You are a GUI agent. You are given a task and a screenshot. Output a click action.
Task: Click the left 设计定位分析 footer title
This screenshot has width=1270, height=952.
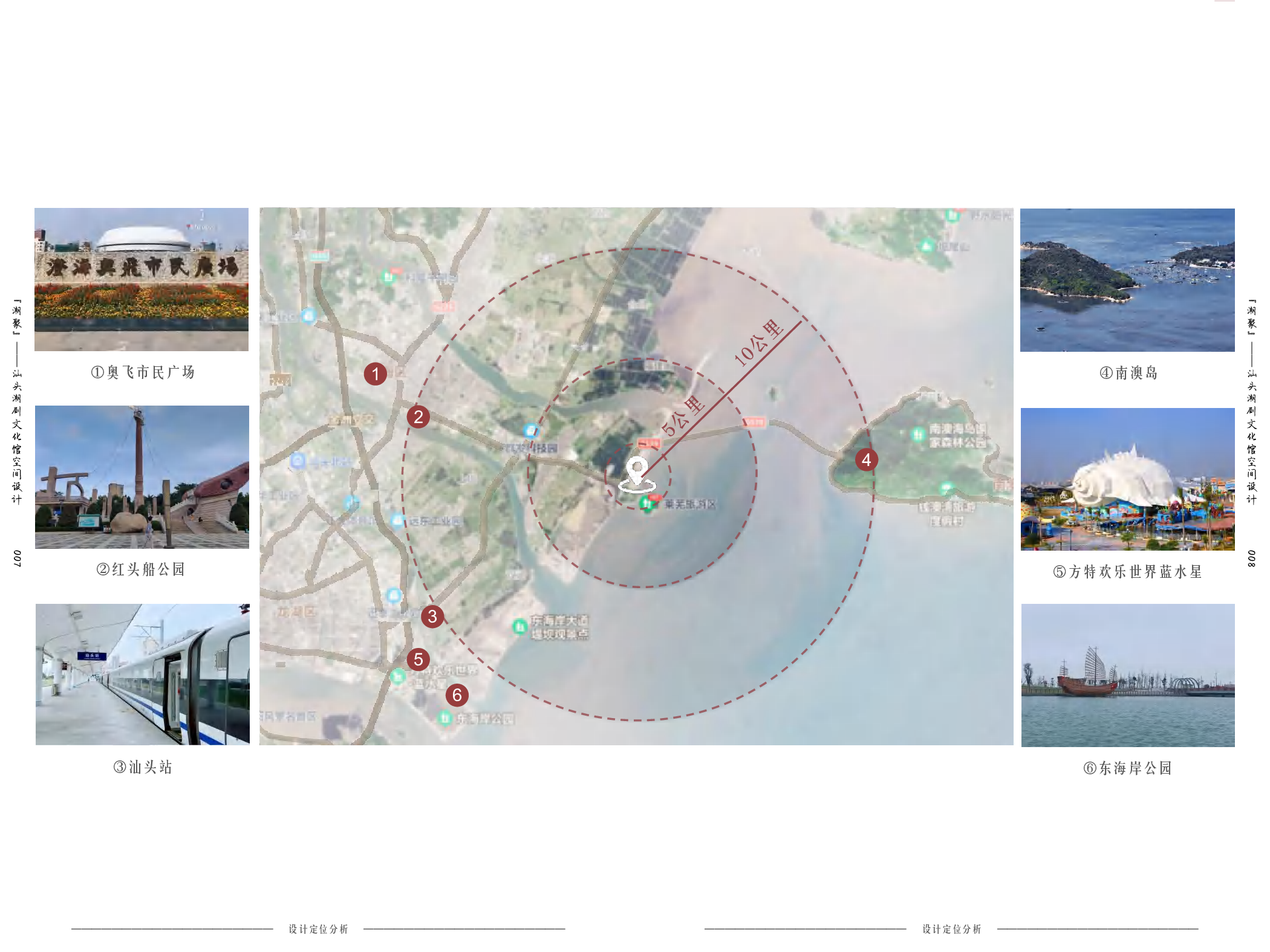point(318,929)
